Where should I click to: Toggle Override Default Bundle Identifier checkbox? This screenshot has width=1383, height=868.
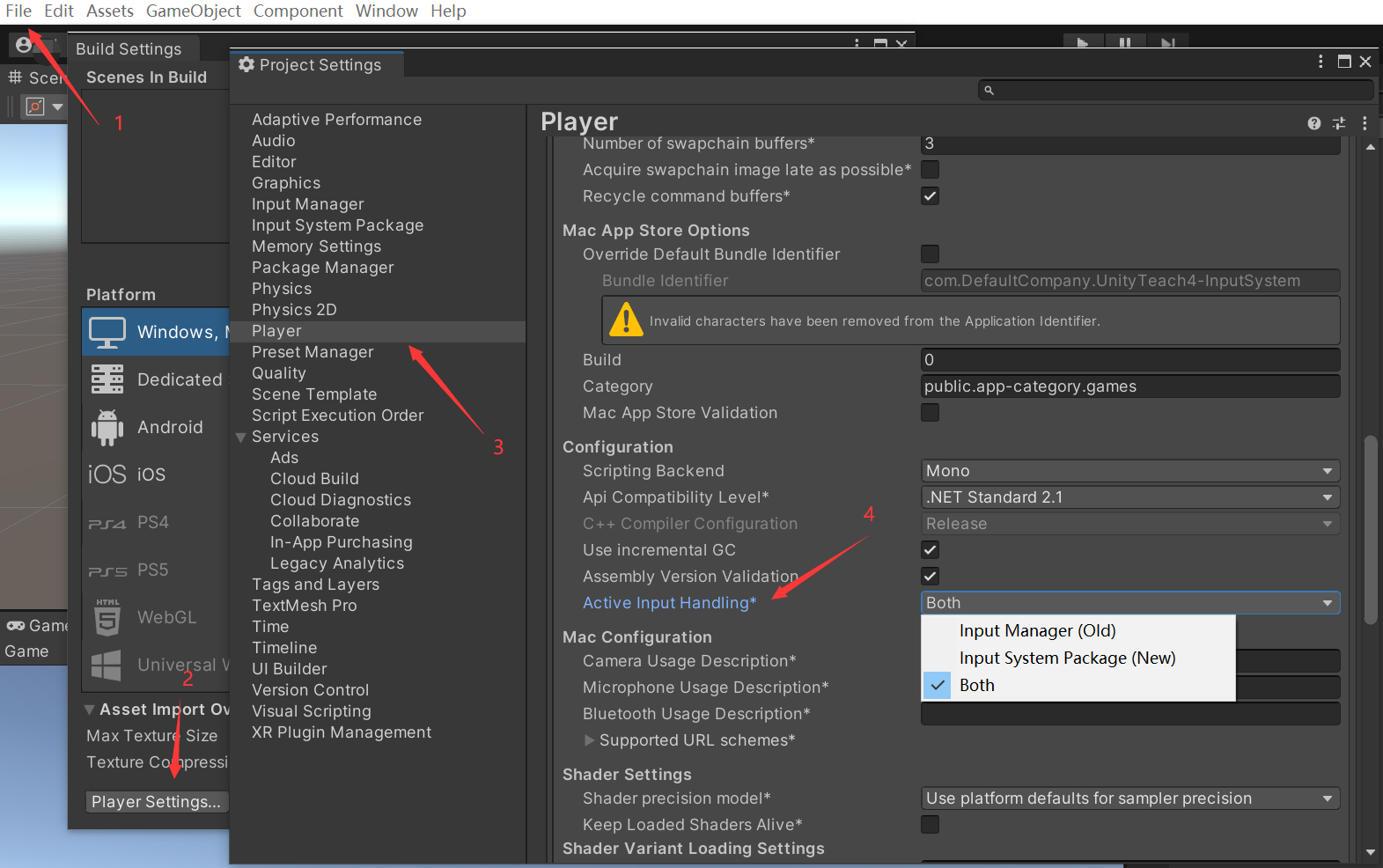point(930,254)
